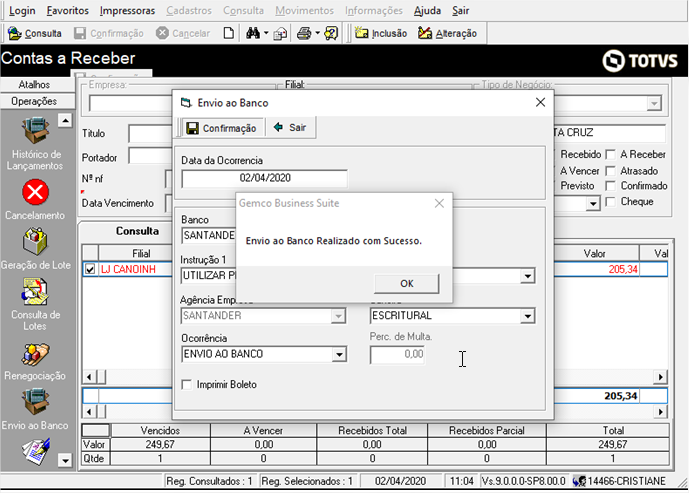Open Histórico de Lançamentos shortcut icon
The height and width of the screenshot is (493, 689).
(36, 130)
